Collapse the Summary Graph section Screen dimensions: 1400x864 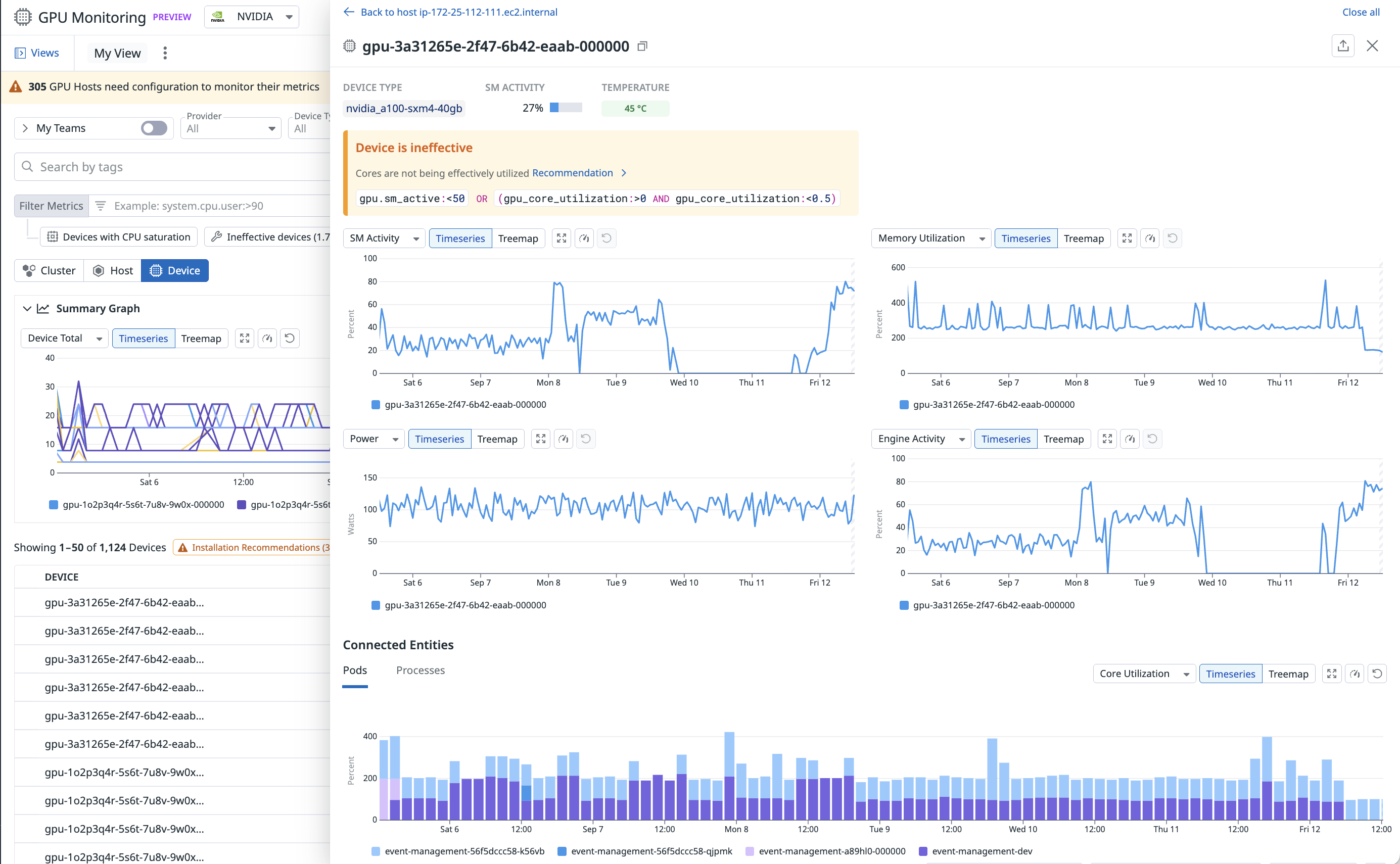point(27,309)
